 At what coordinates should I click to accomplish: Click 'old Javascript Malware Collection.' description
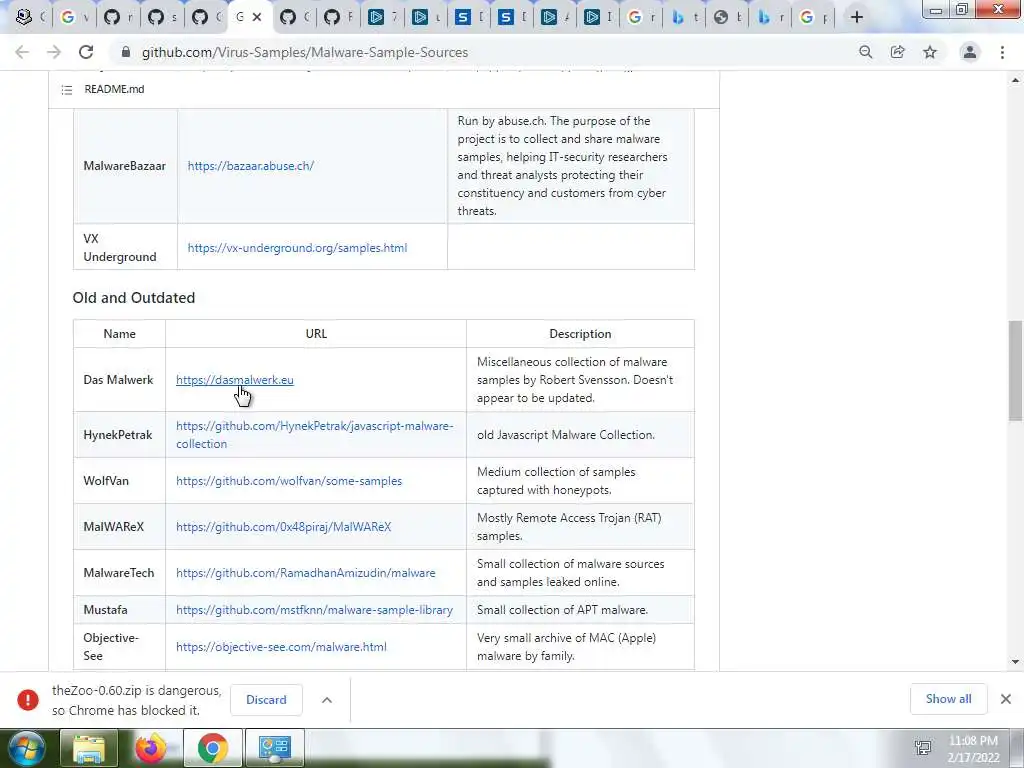tap(566, 434)
